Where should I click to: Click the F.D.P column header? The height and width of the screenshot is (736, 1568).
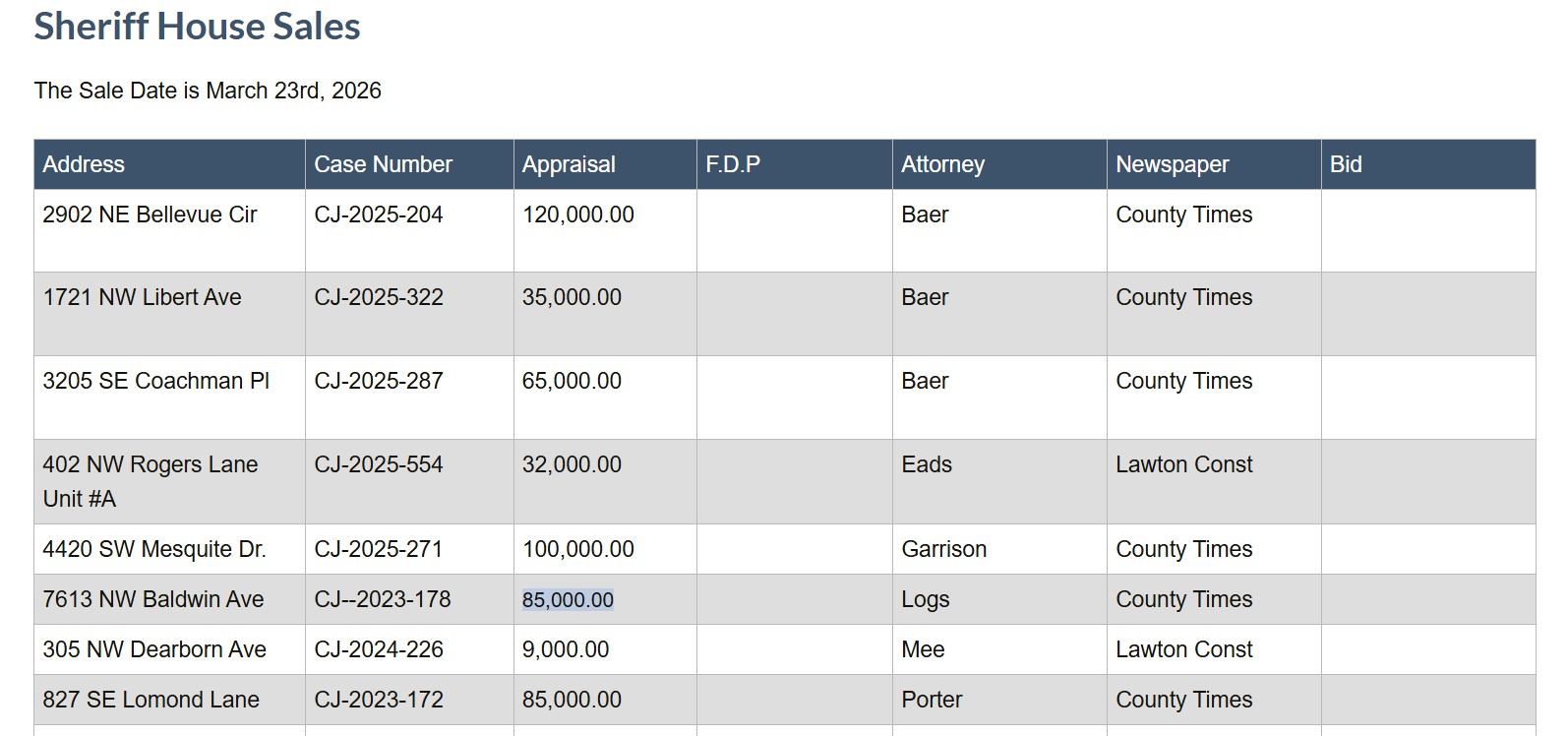click(733, 164)
